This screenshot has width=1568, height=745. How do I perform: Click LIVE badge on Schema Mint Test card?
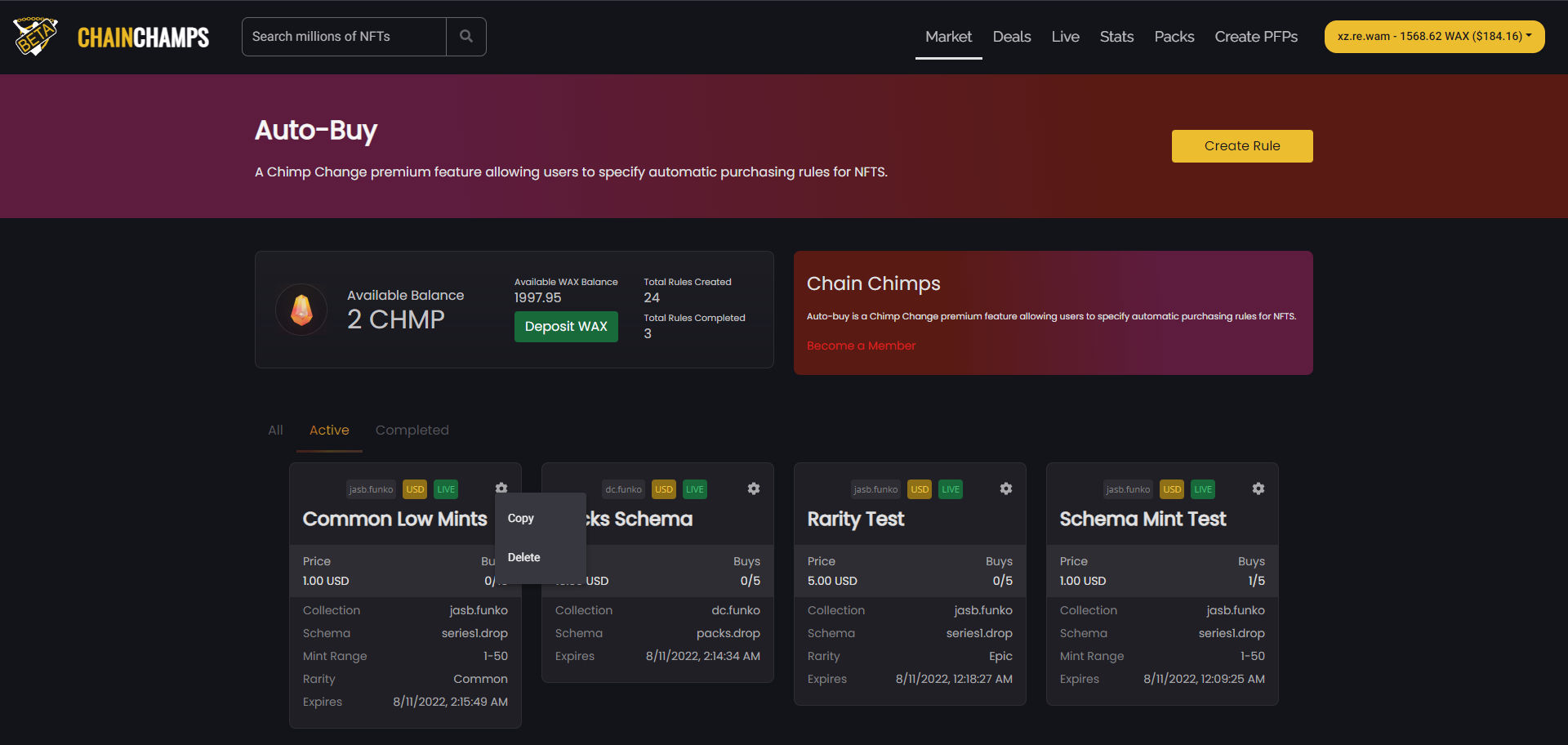[1203, 489]
